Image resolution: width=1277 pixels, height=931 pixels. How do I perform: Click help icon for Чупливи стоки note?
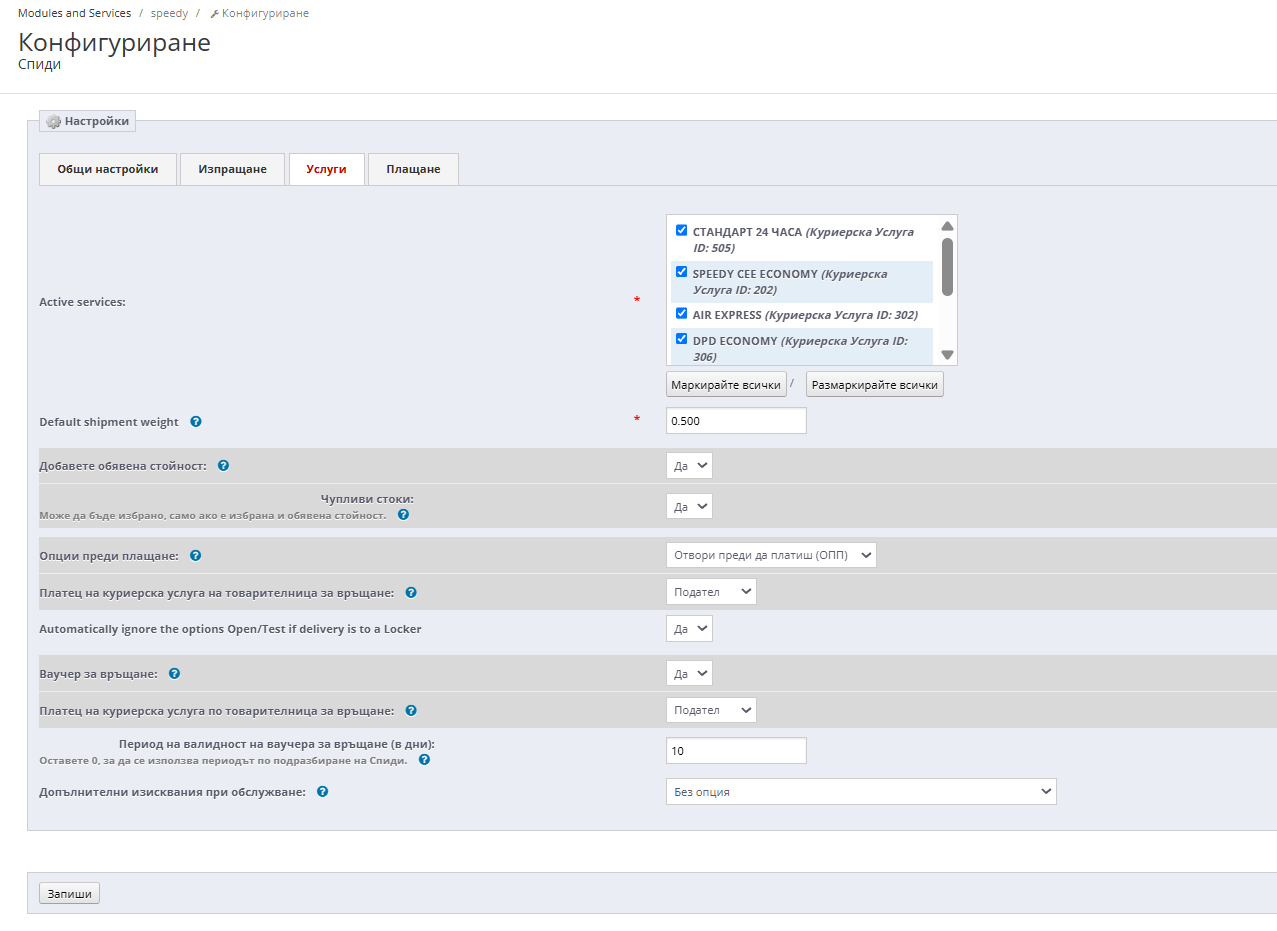pyautogui.click(x=403, y=515)
